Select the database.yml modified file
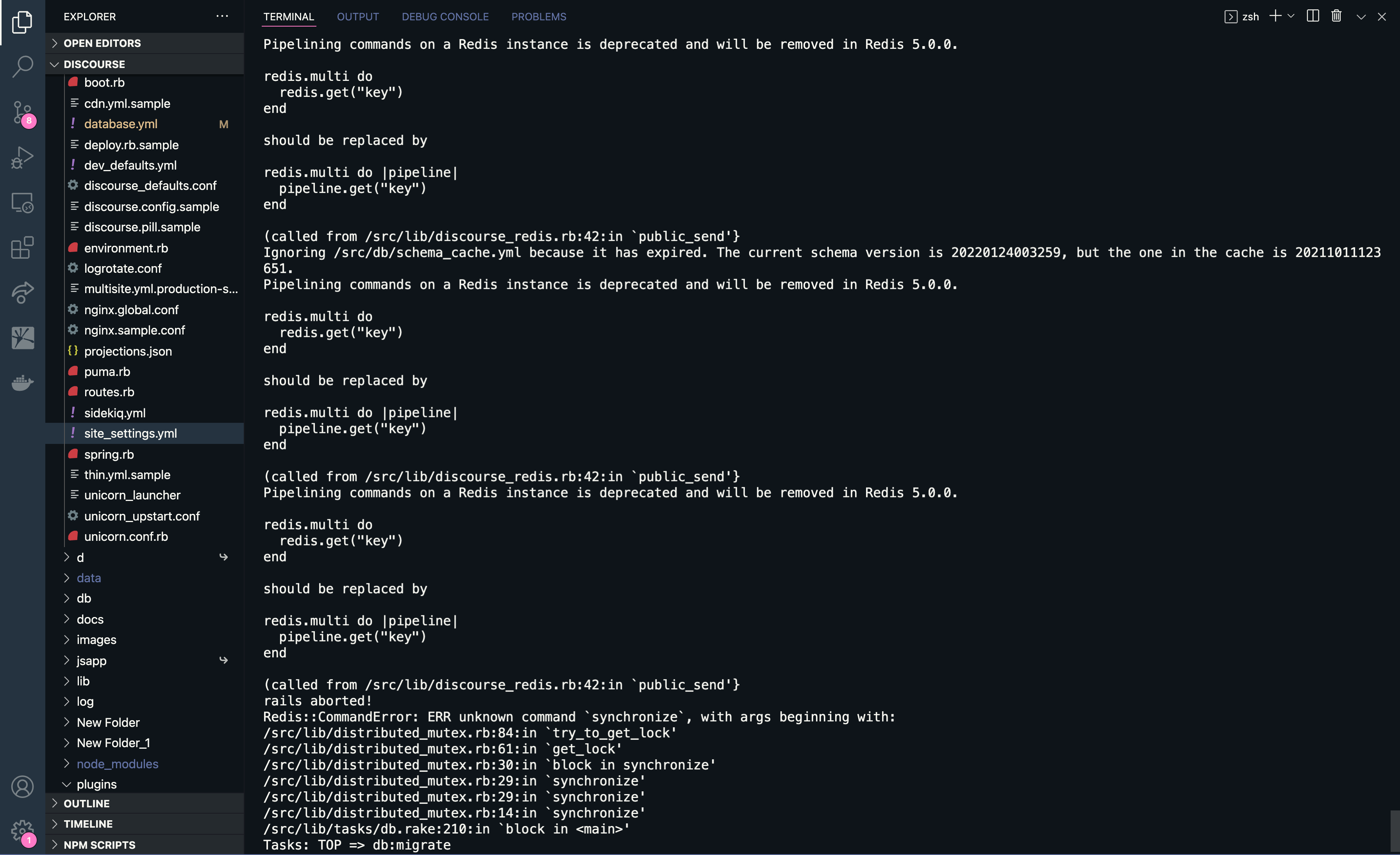This screenshot has height=855, width=1400. tap(120, 123)
